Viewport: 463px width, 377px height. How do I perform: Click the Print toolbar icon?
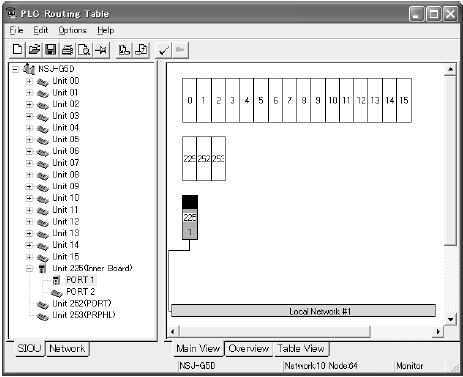[67, 50]
